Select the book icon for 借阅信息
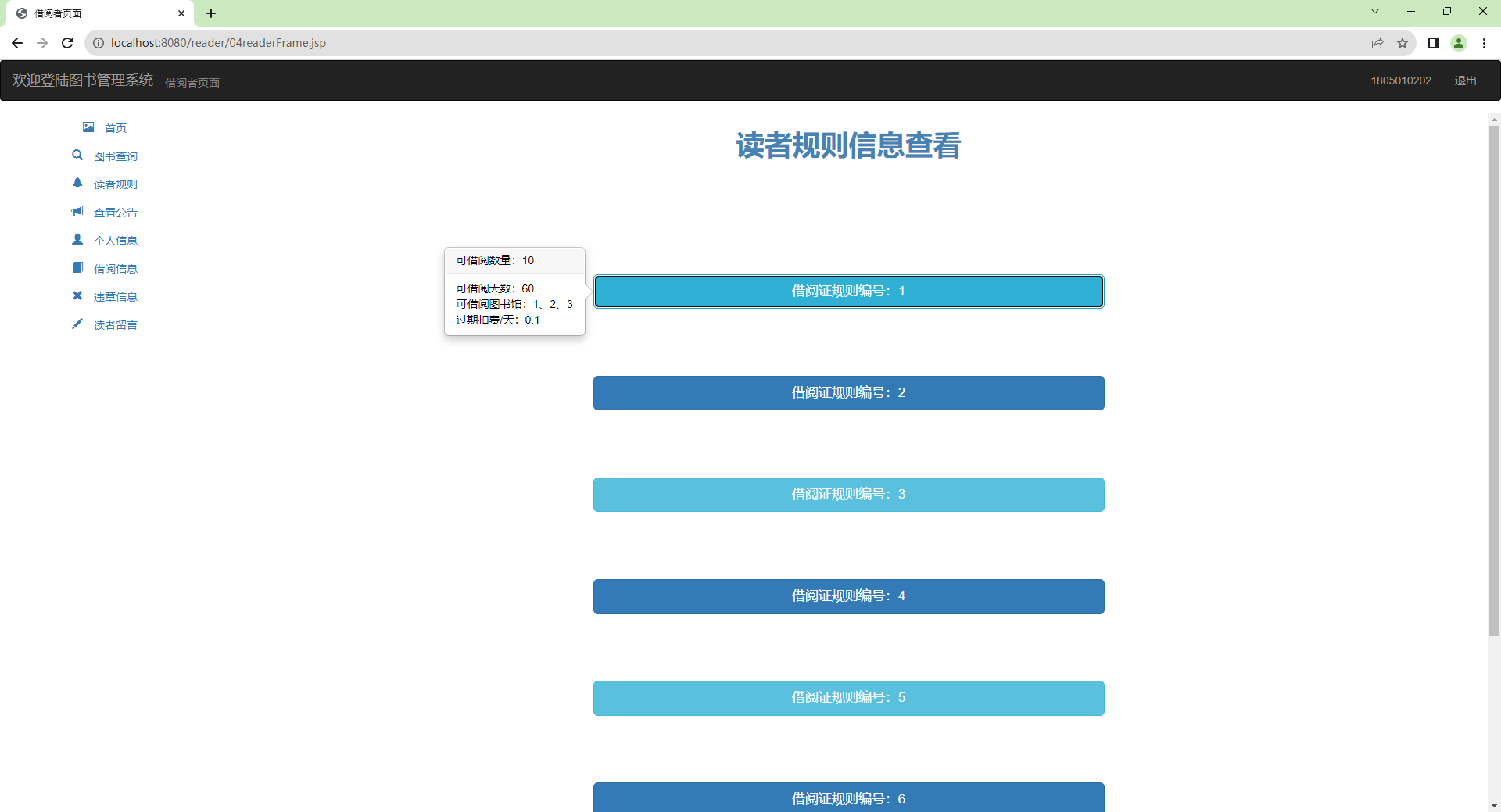 click(x=77, y=267)
